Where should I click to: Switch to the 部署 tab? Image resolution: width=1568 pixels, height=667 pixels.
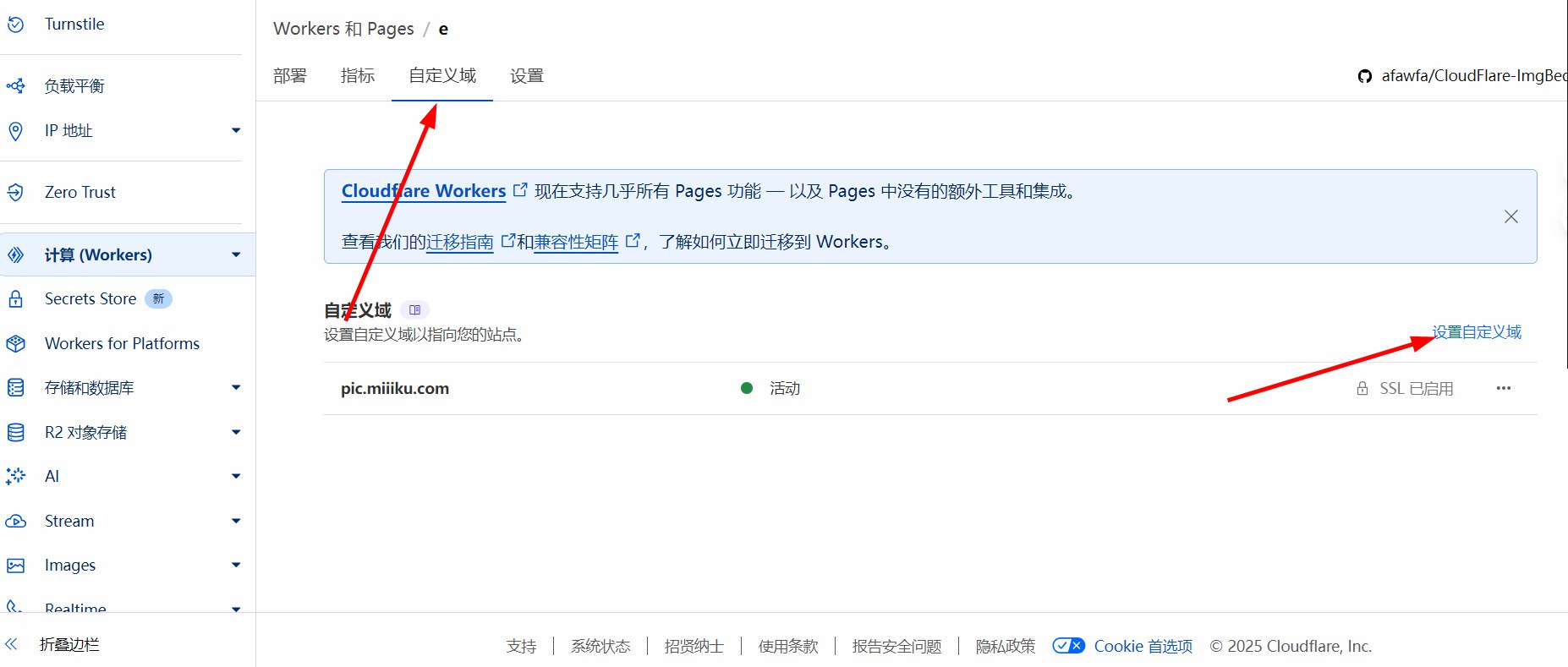[x=290, y=76]
